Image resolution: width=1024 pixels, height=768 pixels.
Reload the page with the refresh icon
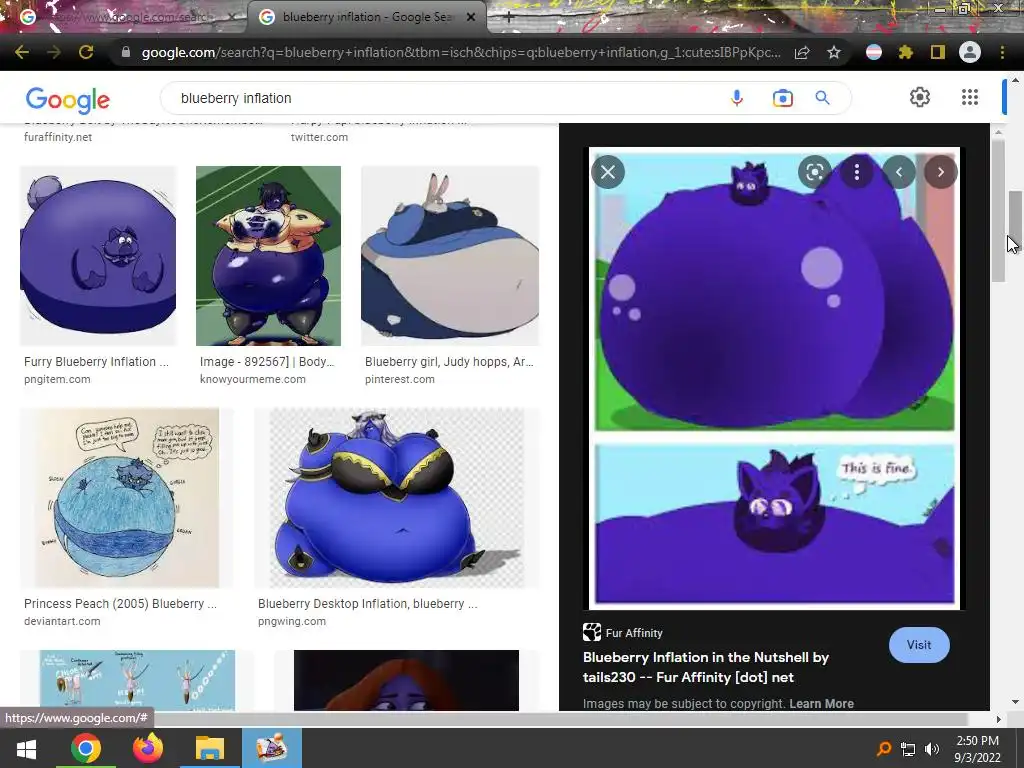tap(86, 52)
